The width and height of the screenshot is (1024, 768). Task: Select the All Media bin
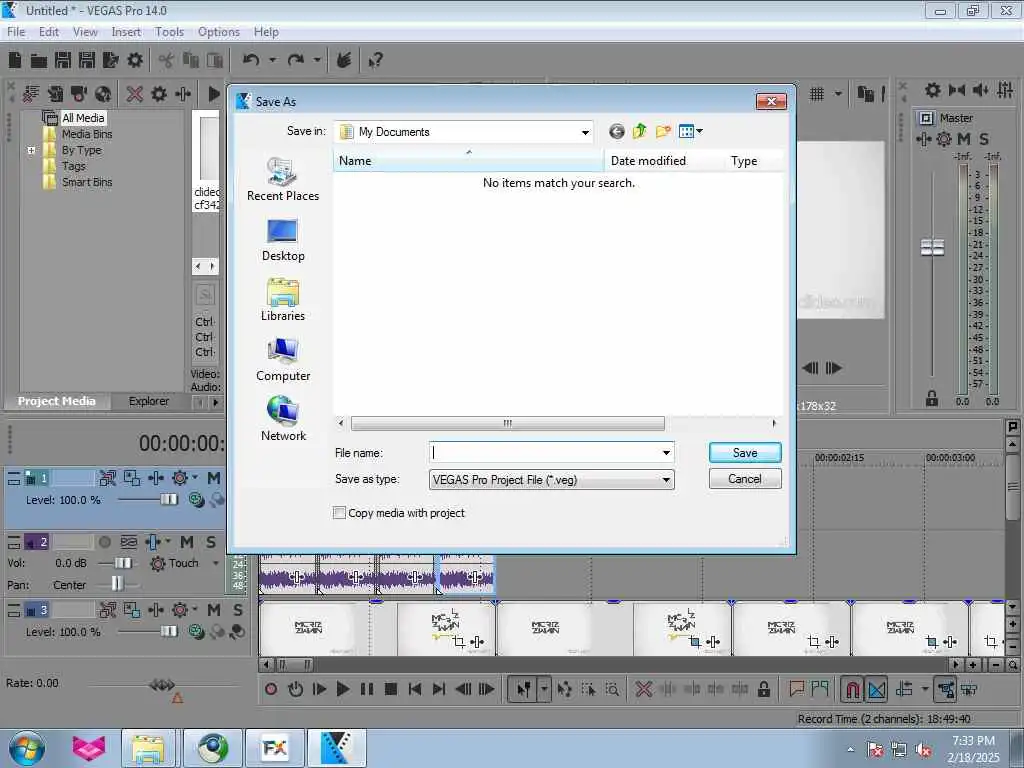(83, 118)
